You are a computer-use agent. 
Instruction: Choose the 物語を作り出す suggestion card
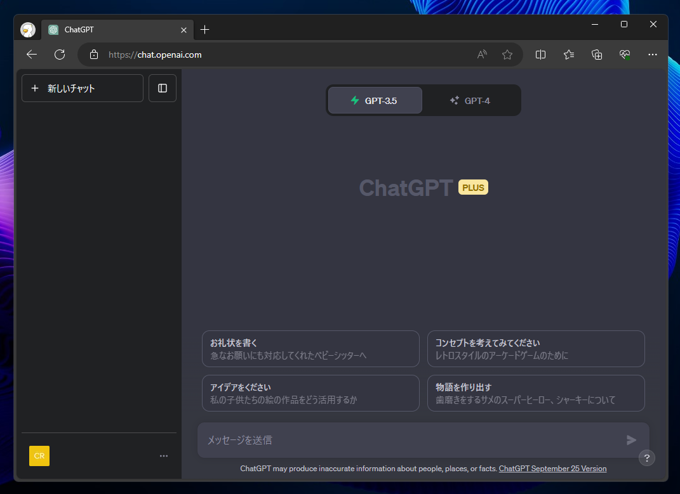tap(536, 393)
